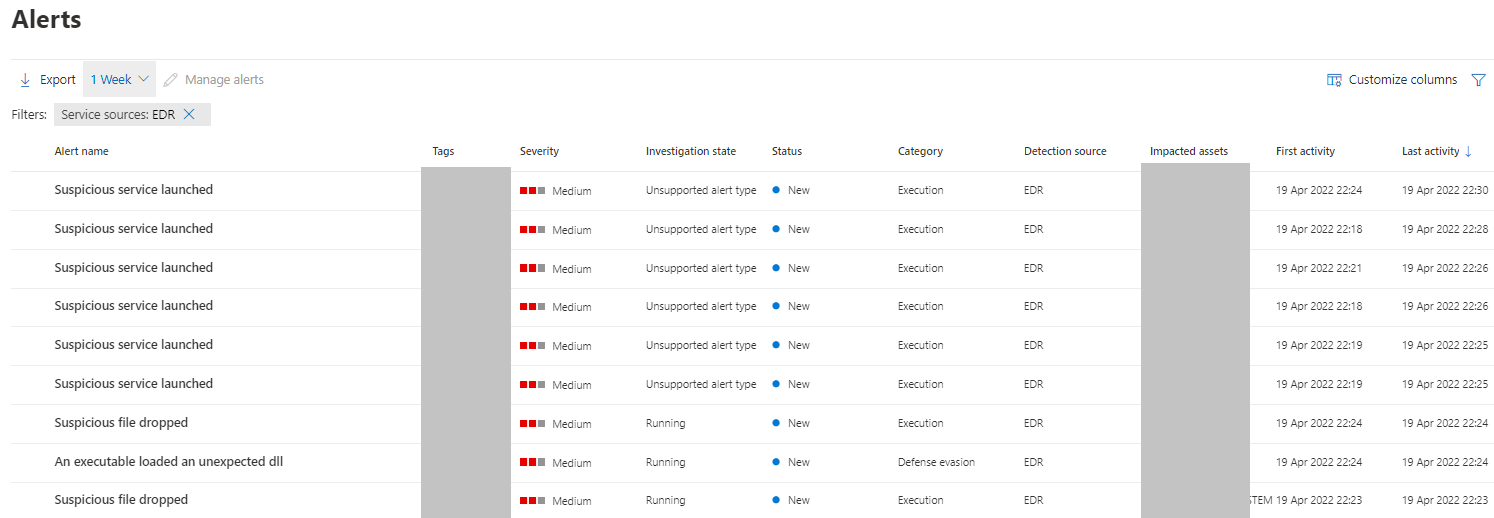Open the first Suspicious file dropped alert
Viewport: 1494px width, 518px height.
point(121,423)
